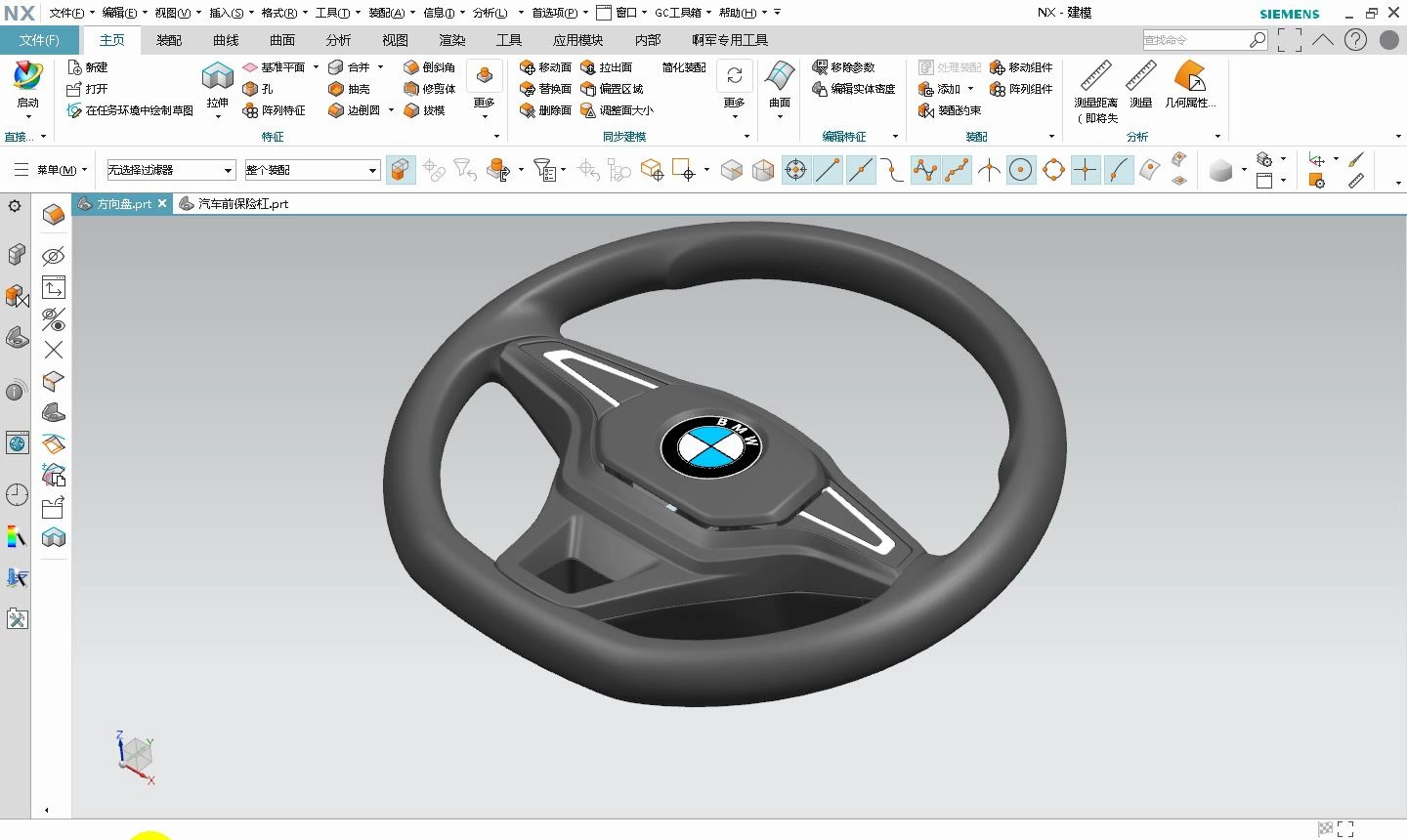Close the 方向盘.prt document tab

click(162, 203)
